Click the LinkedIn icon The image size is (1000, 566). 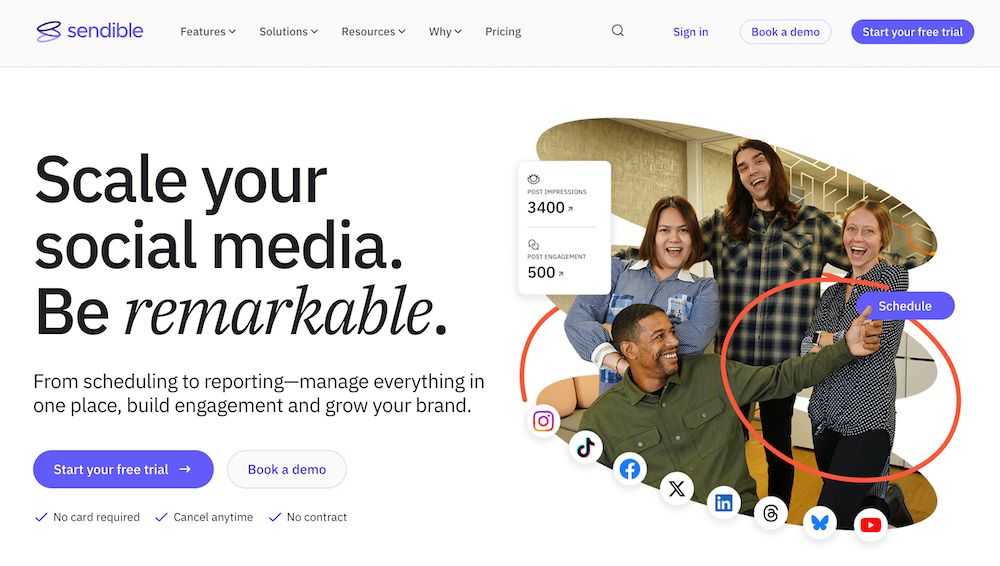724,503
